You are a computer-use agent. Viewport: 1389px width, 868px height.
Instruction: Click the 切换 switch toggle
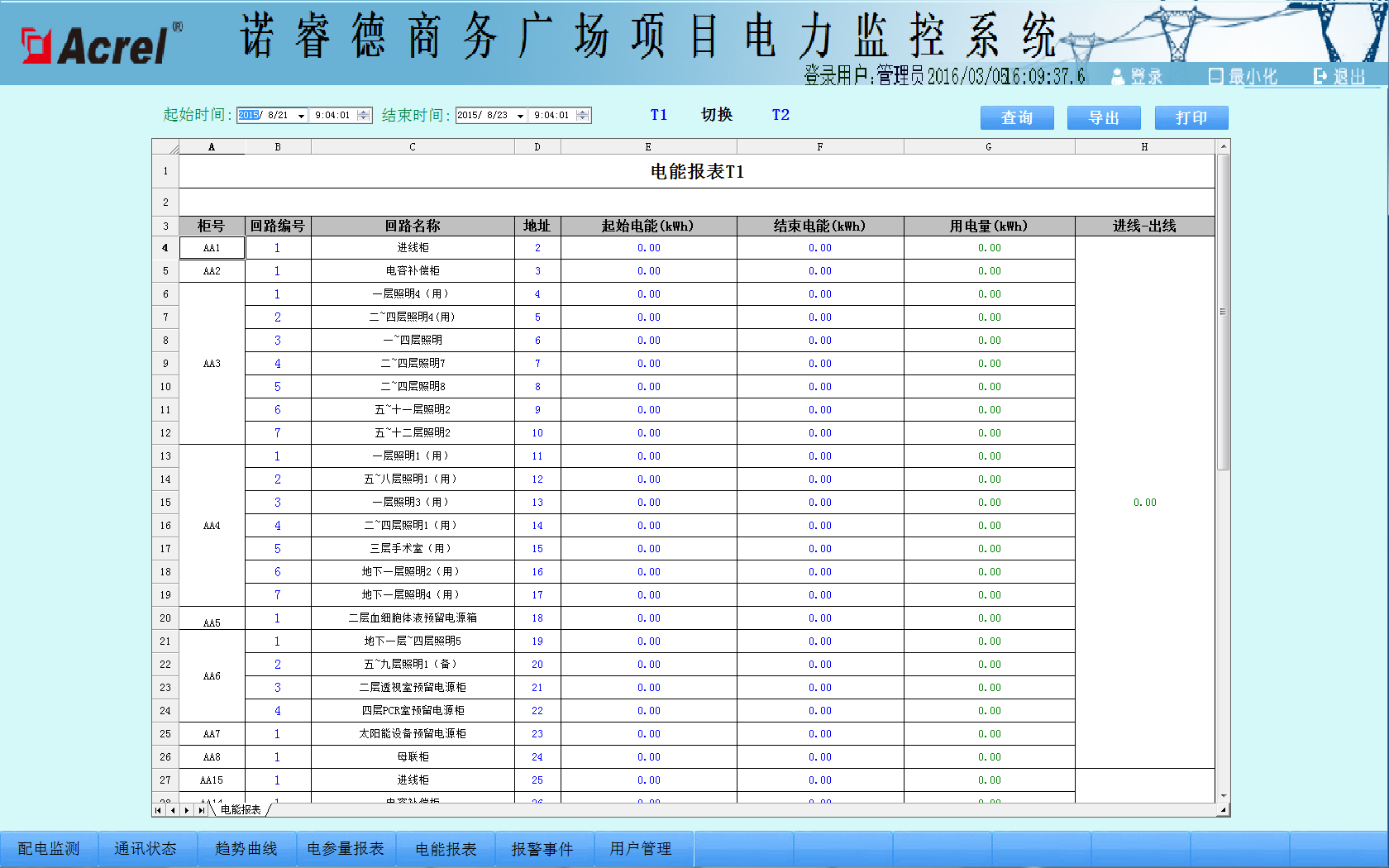pos(717,115)
